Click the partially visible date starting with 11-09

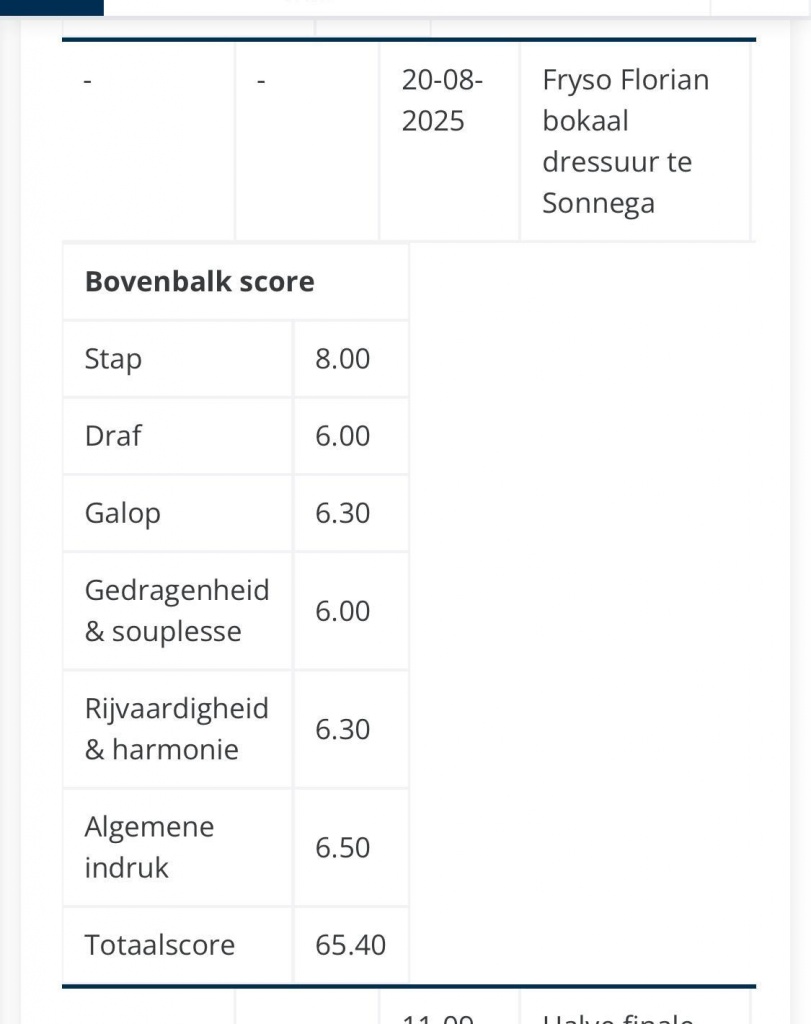tap(438, 1017)
